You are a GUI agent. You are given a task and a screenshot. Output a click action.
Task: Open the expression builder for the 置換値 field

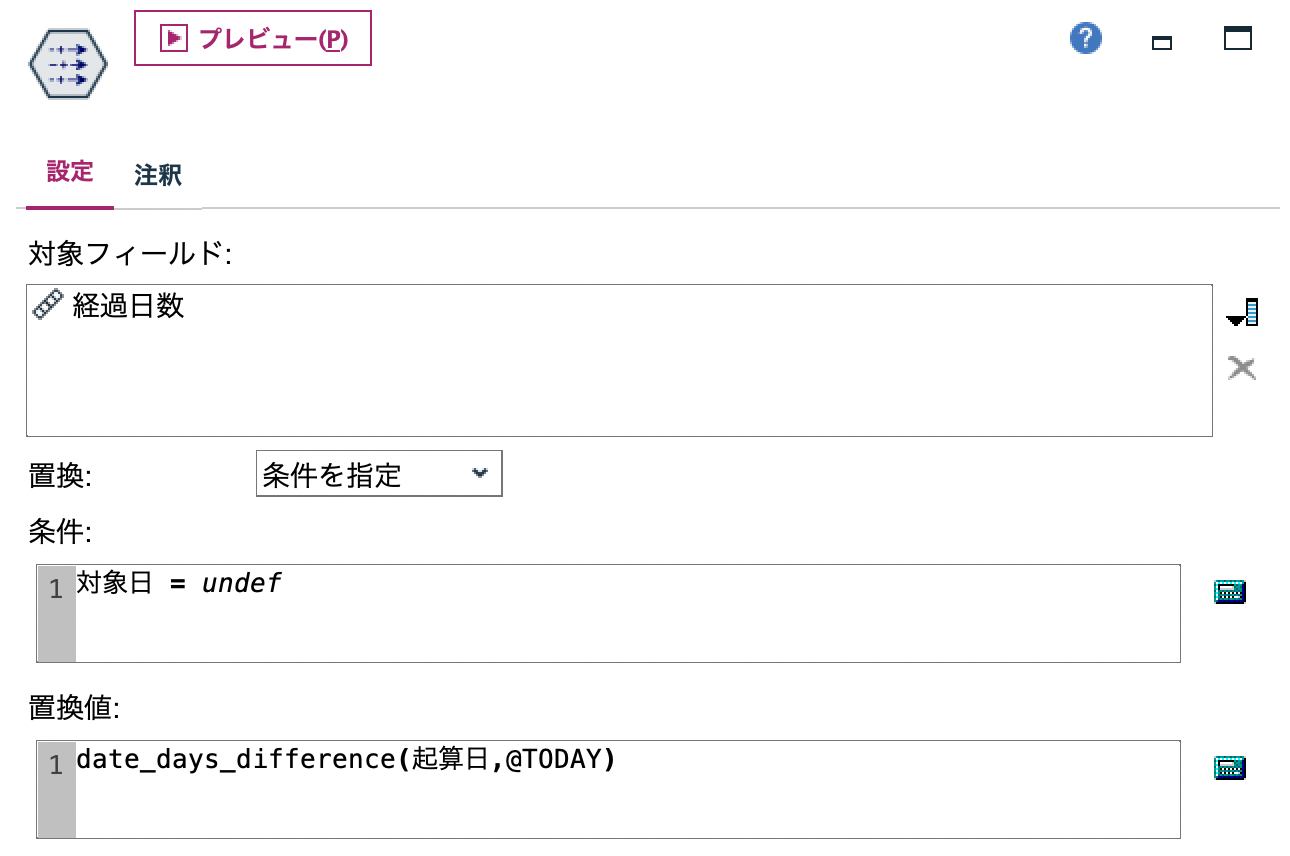point(1230,768)
